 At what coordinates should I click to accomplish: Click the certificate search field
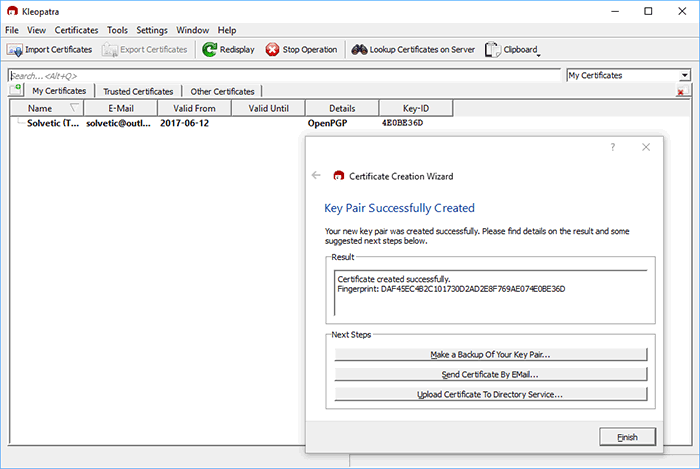click(x=284, y=75)
